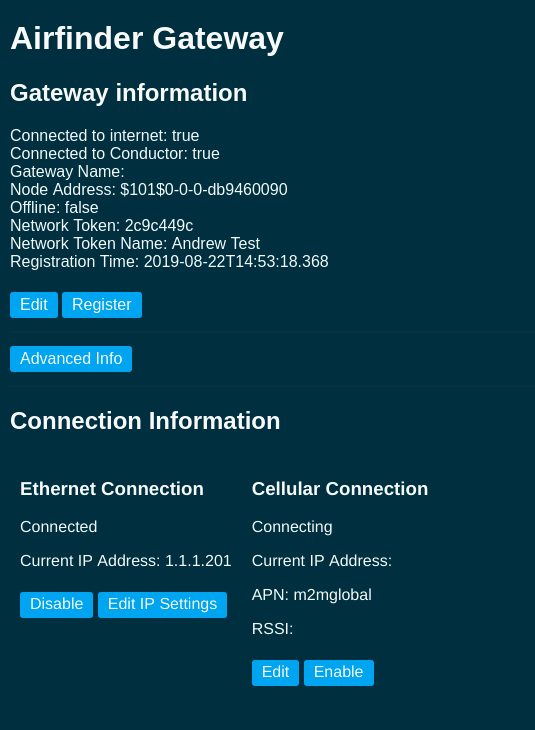The width and height of the screenshot is (535, 730).
Task: Click the Airfinder Gateway page title
Action: click(147, 39)
